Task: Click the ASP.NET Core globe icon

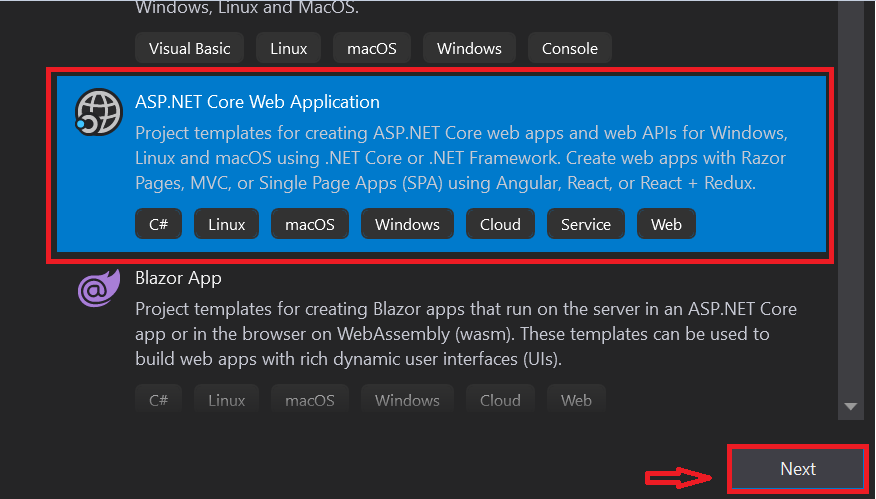Action: click(x=99, y=112)
